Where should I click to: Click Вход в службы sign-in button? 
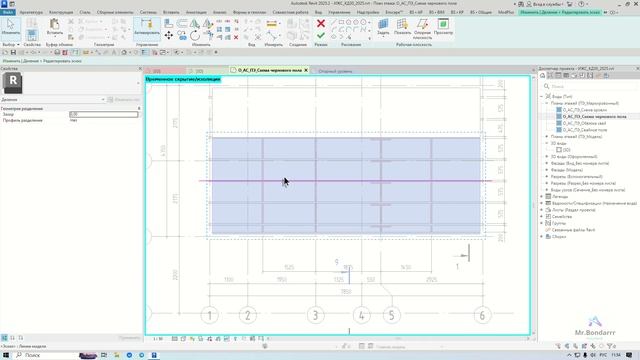[x=548, y=4]
